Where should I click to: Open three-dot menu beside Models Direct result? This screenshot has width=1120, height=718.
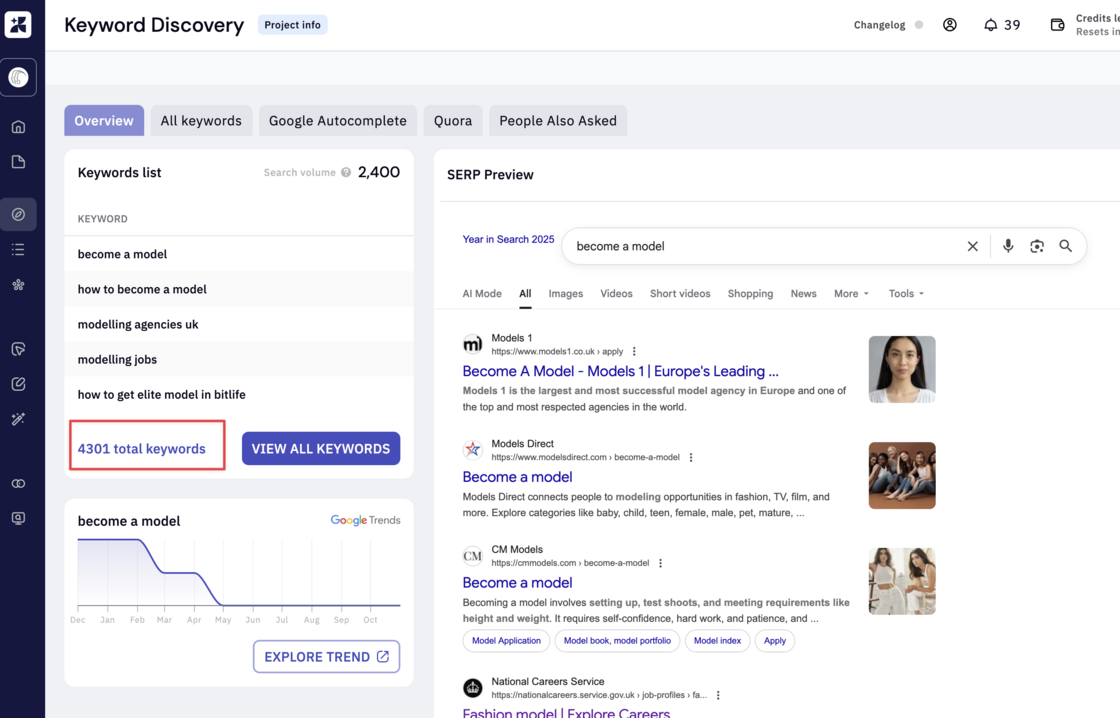pyautogui.click(x=691, y=457)
